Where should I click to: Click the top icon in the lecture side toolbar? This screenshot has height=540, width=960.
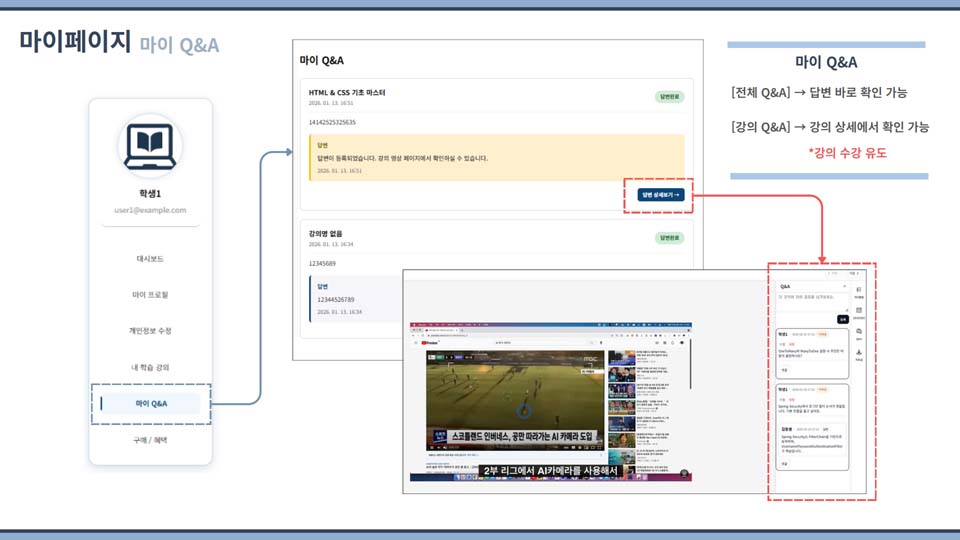[860, 290]
